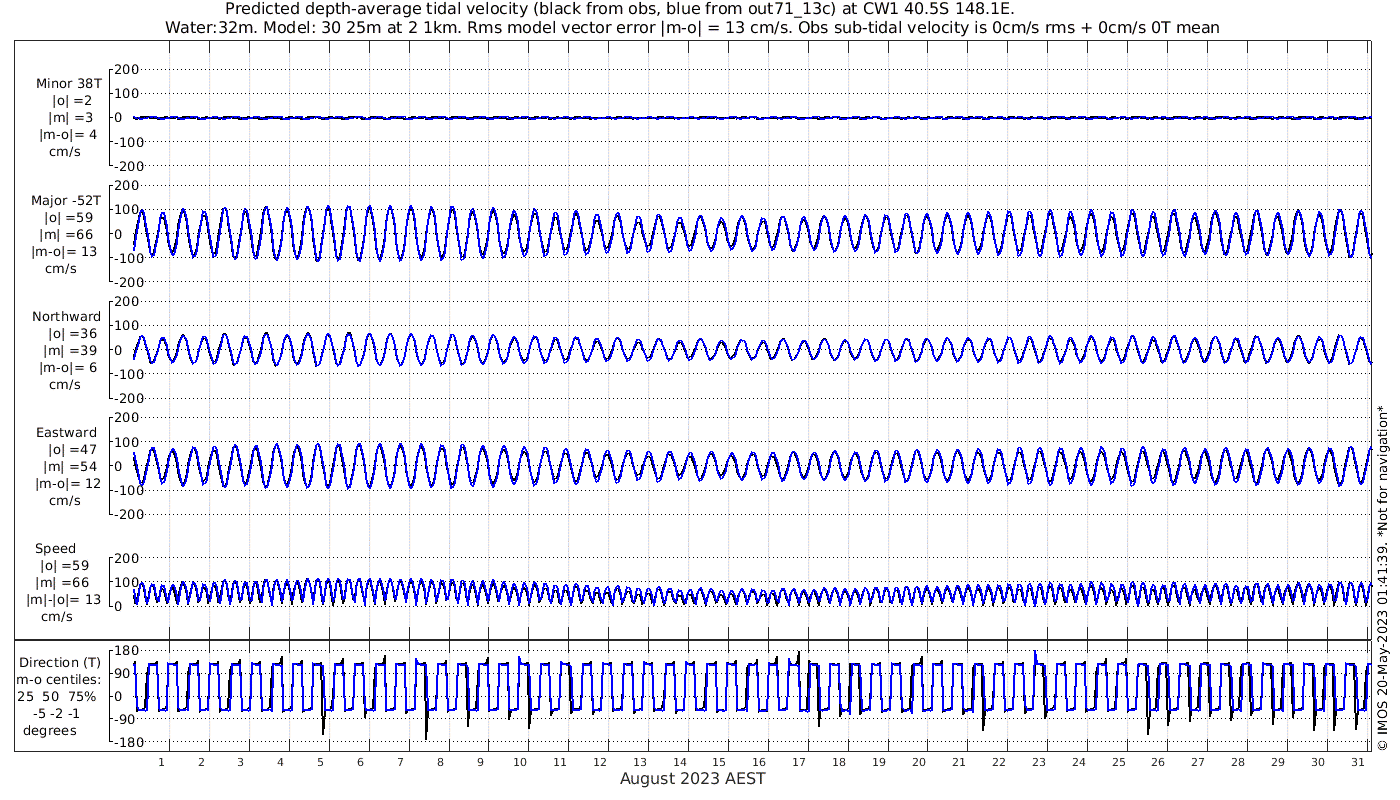1400x800 pixels.
Task: Click the "degrees" unit label of Direction panel
Action: click(50, 731)
